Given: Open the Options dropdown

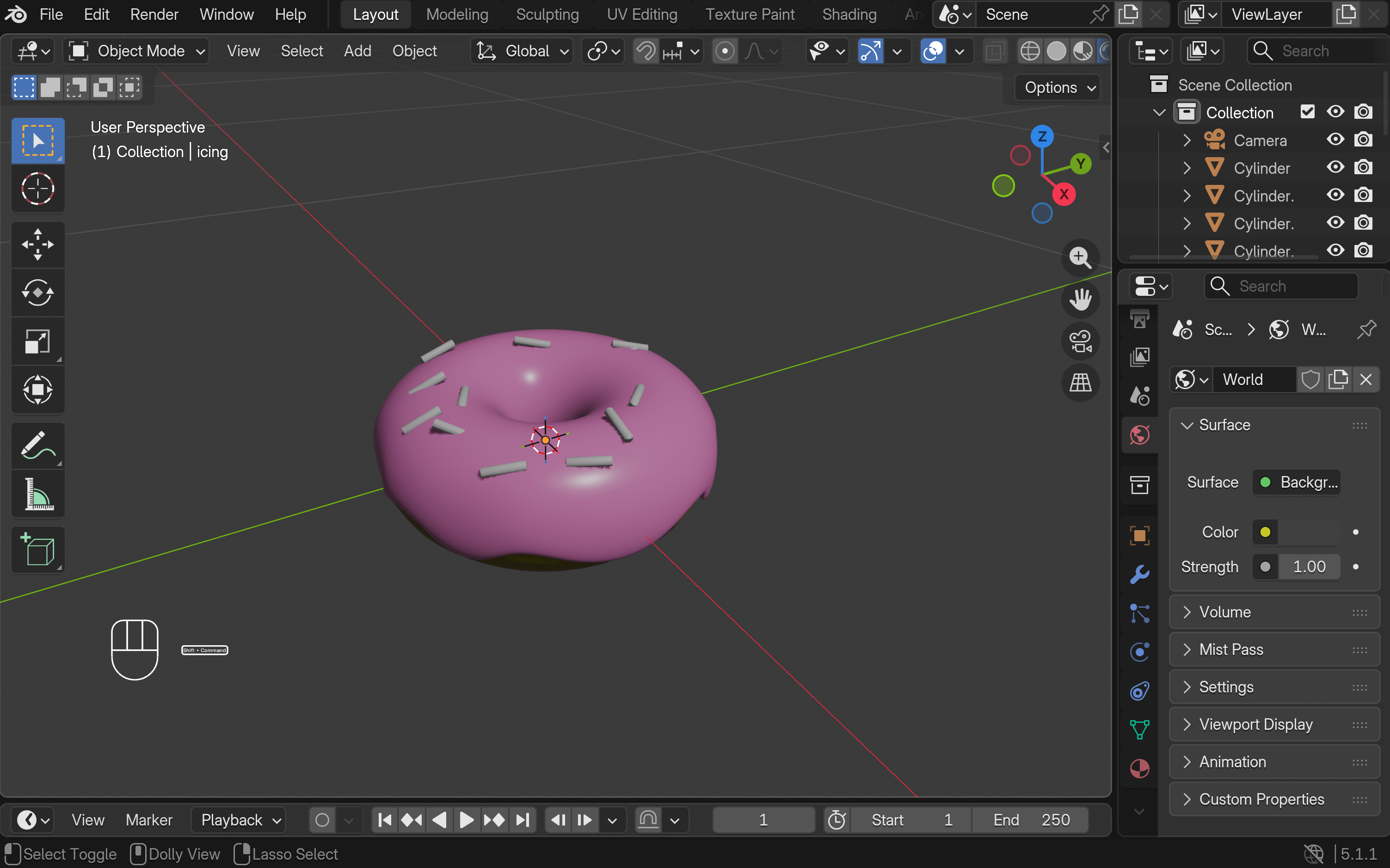Looking at the screenshot, I should coord(1058,88).
